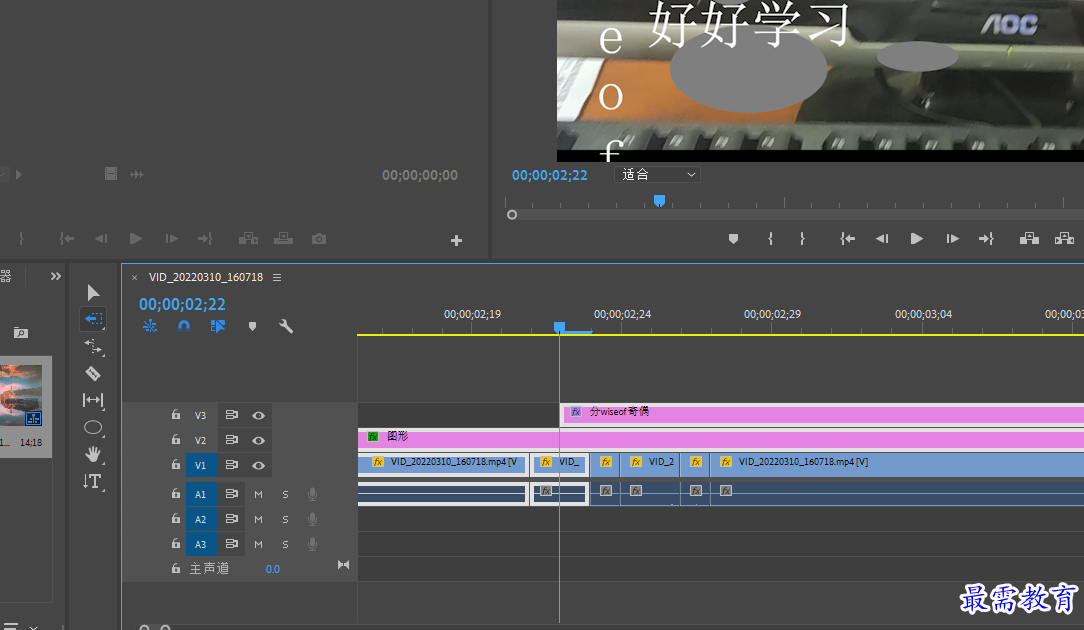Screen dimensions: 1084x630
Task: Add marker in program monitor
Action: [733, 239]
